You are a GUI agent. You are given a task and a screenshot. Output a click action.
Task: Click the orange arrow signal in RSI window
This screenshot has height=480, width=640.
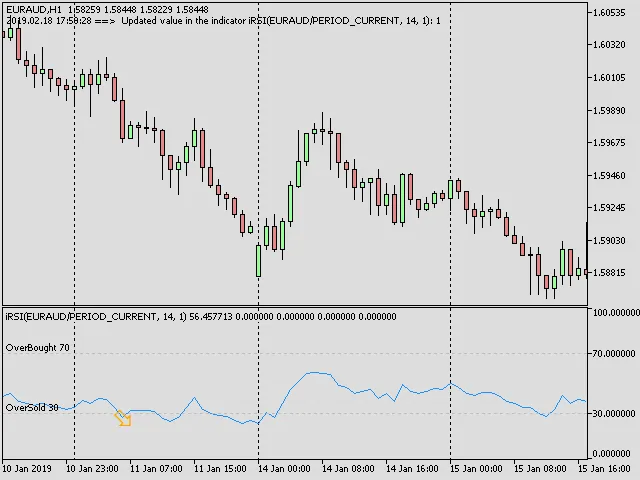click(123, 418)
